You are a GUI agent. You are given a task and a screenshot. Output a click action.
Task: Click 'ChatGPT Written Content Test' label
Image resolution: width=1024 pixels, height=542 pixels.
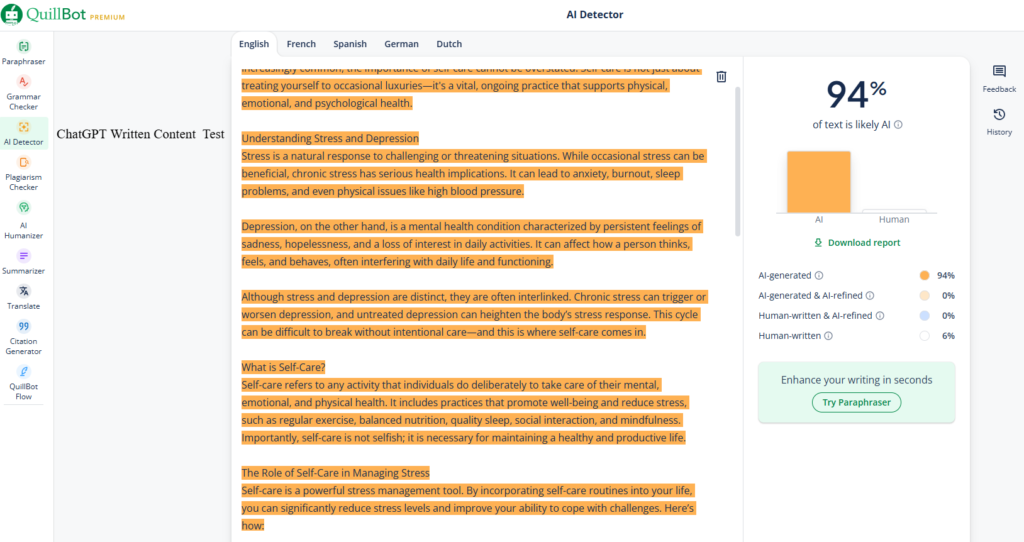coord(140,134)
